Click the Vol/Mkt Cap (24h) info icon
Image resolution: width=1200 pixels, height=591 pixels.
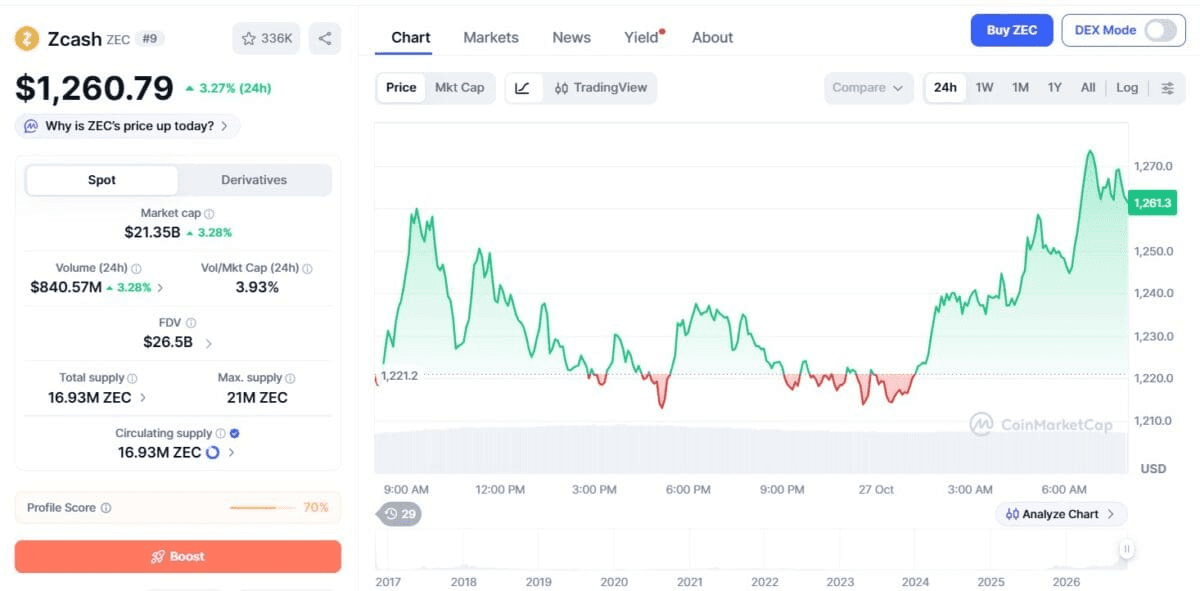coord(307,269)
